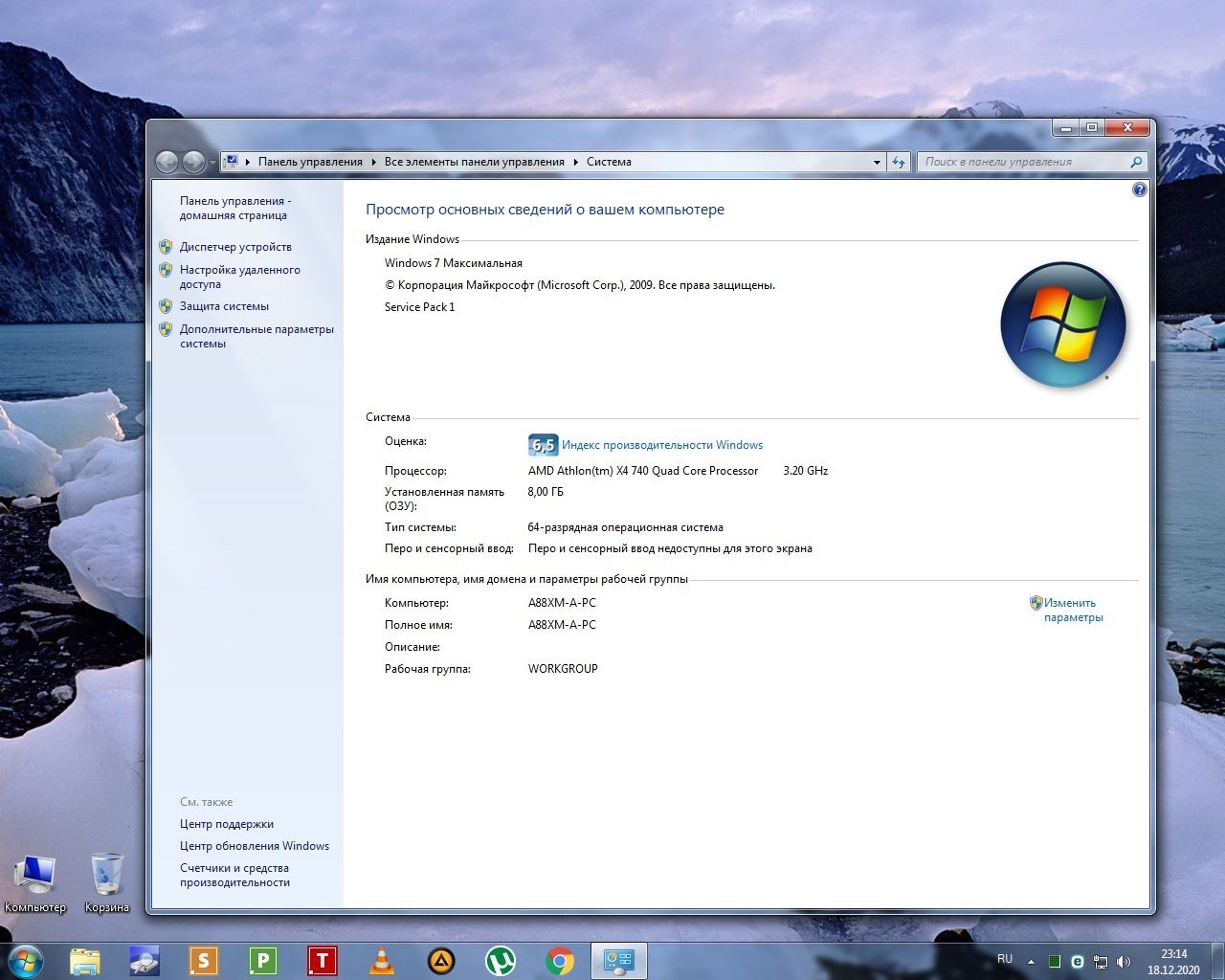Viewport: 1225px width, 980px height.
Task: Open uTorrent from the taskbar
Action: click(501, 961)
